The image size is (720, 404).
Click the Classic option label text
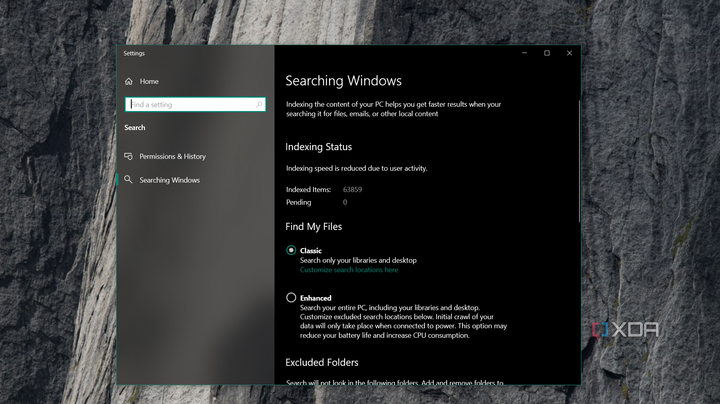pyautogui.click(x=311, y=251)
